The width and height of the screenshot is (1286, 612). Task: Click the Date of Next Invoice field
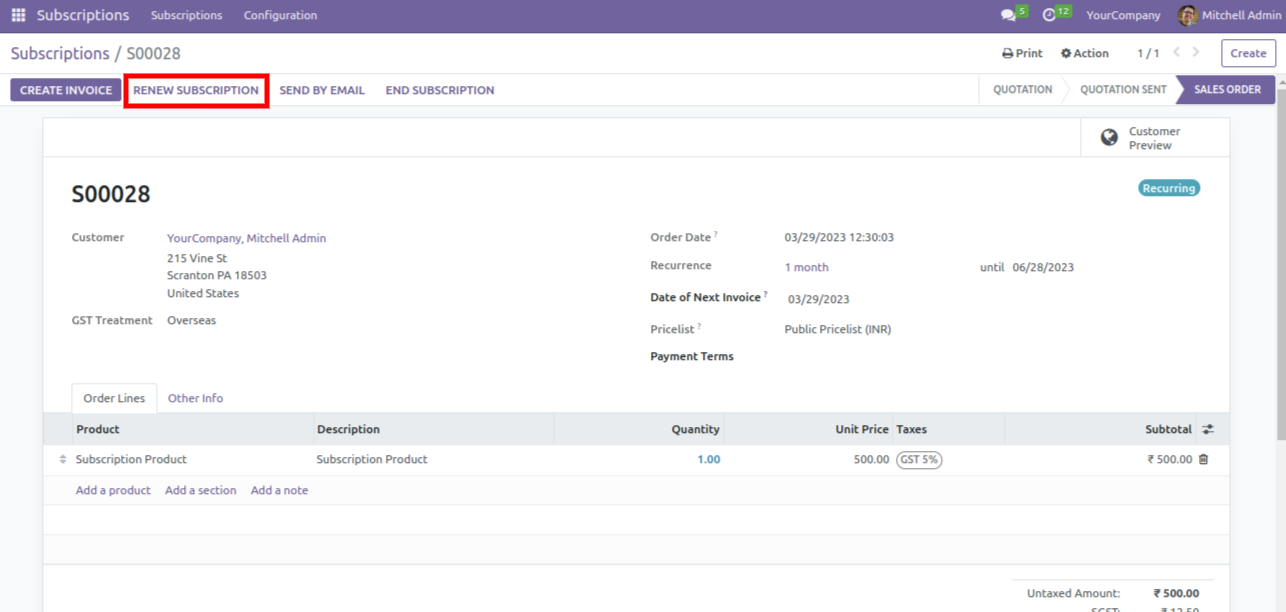818,300
